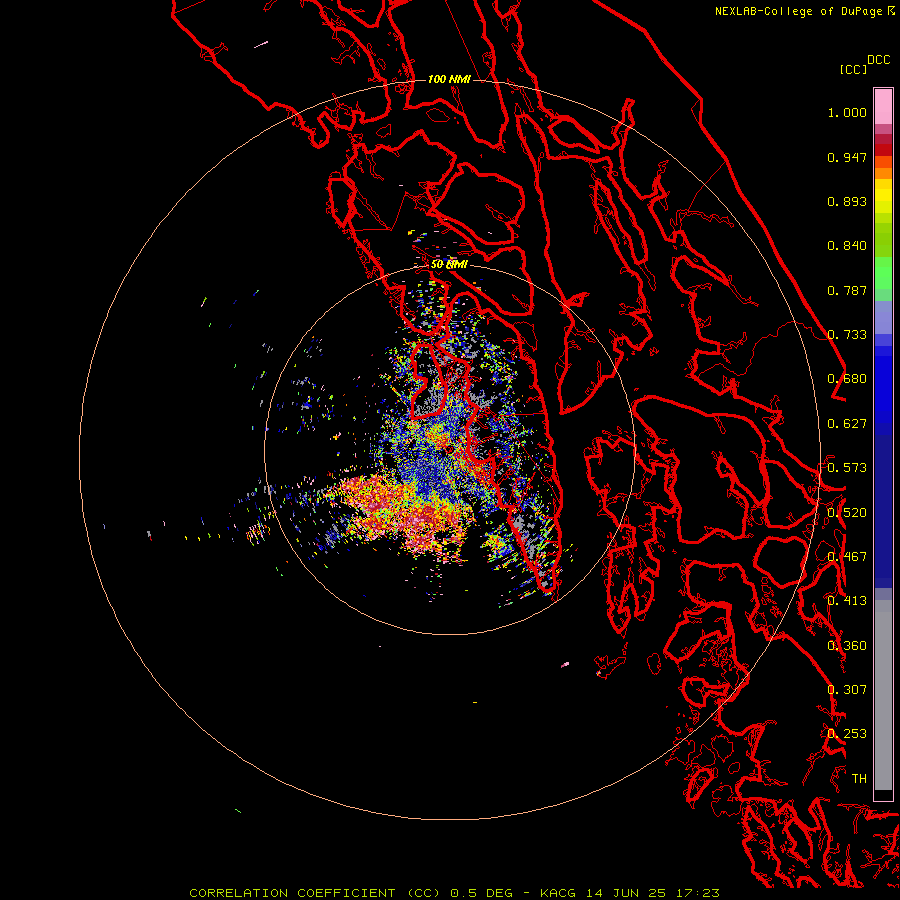Click the [CC] units label
Image resolution: width=900 pixels, height=900 pixels.
click(853, 69)
